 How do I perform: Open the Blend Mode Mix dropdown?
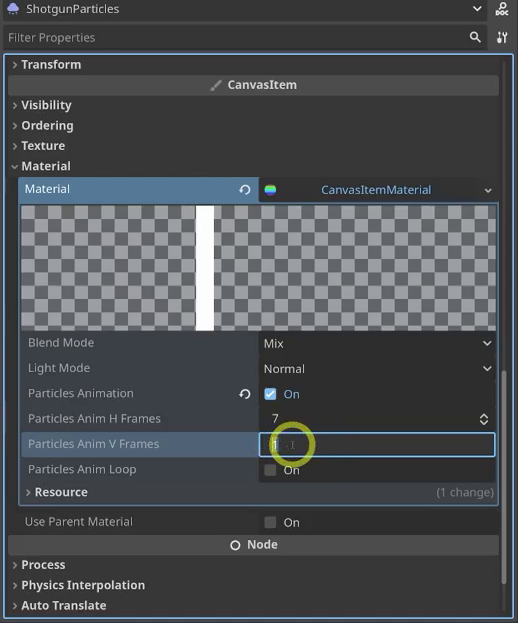[x=377, y=343]
